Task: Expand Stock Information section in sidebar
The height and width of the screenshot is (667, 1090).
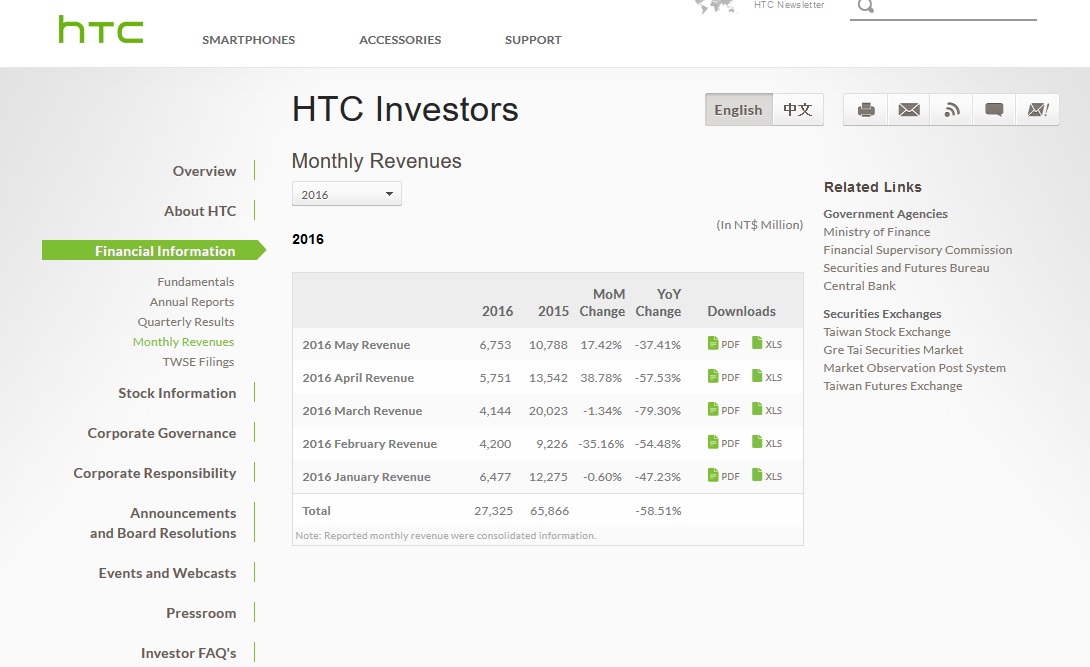Action: click(177, 393)
